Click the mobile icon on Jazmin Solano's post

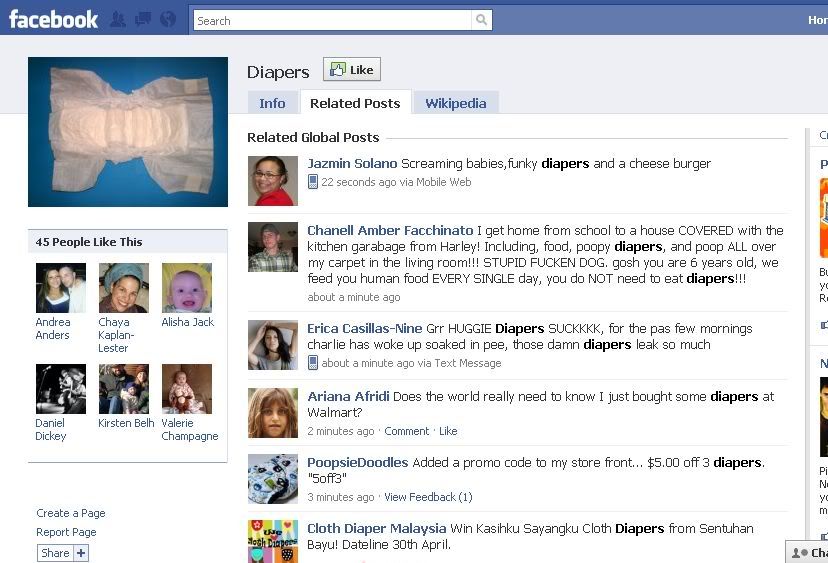point(313,182)
